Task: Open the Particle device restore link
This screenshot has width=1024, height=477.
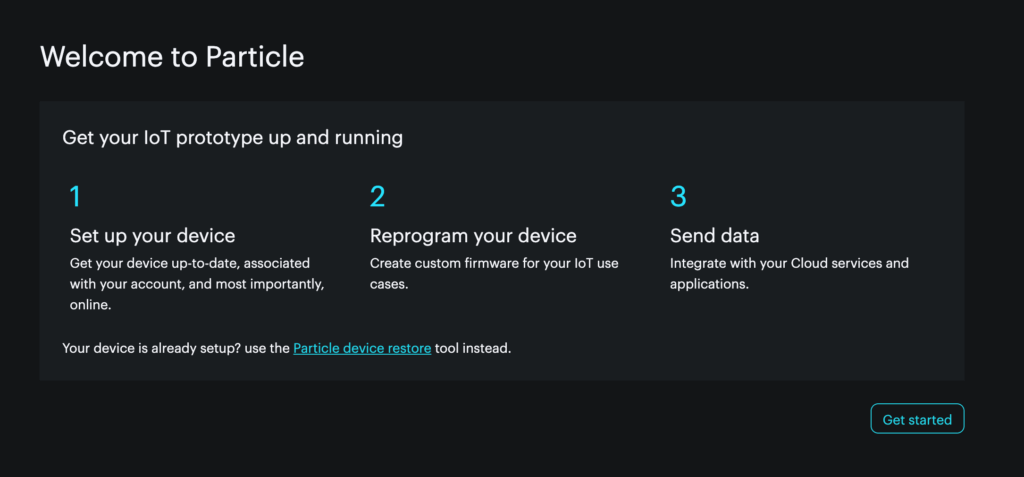Action: pyautogui.click(x=362, y=349)
